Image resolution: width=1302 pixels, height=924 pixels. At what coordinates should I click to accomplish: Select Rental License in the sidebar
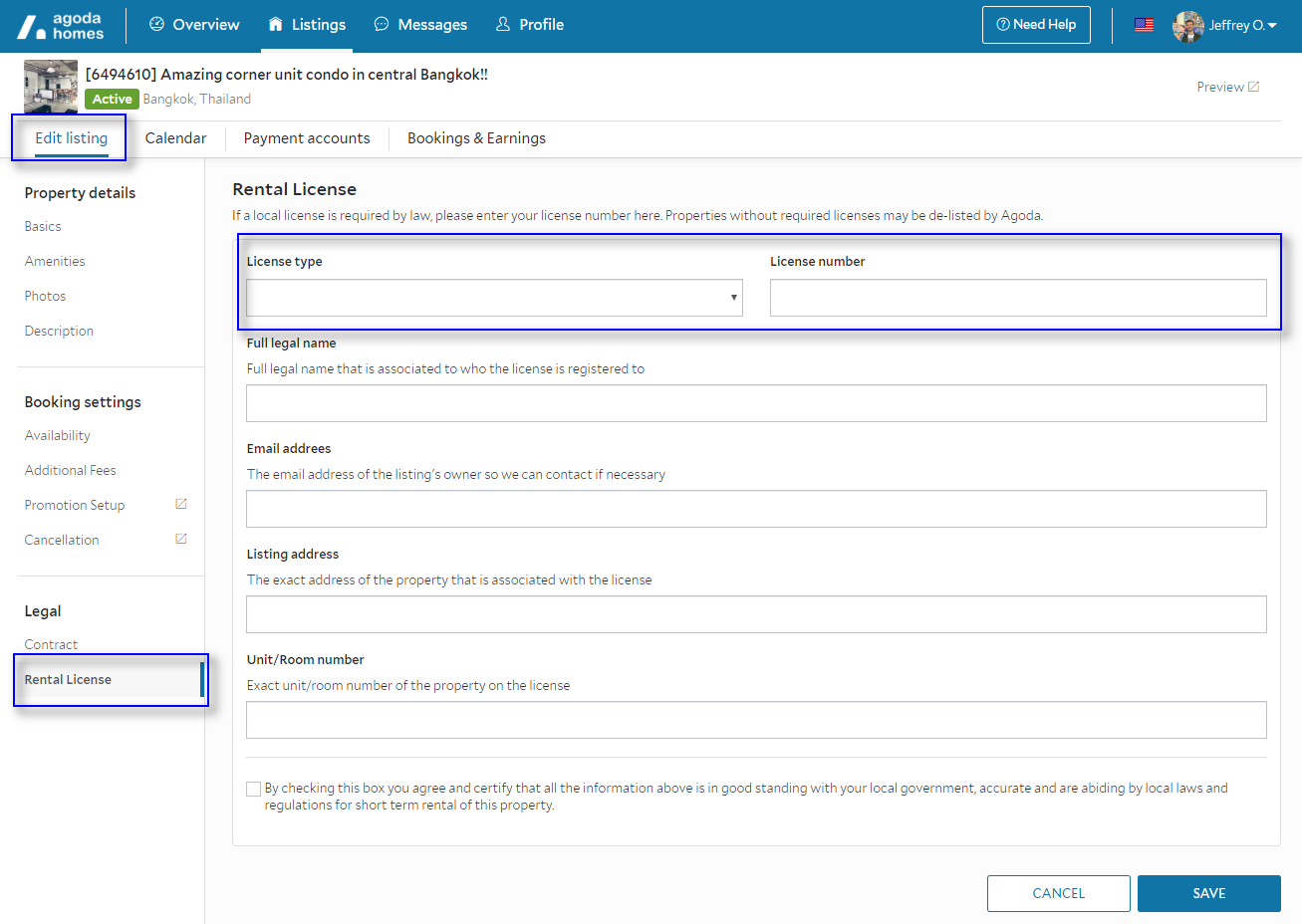[x=68, y=679]
